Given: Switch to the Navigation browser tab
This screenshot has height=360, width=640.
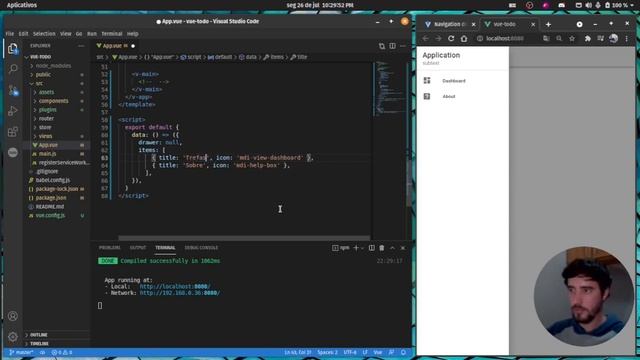Looking at the screenshot, I should click(x=449, y=24).
